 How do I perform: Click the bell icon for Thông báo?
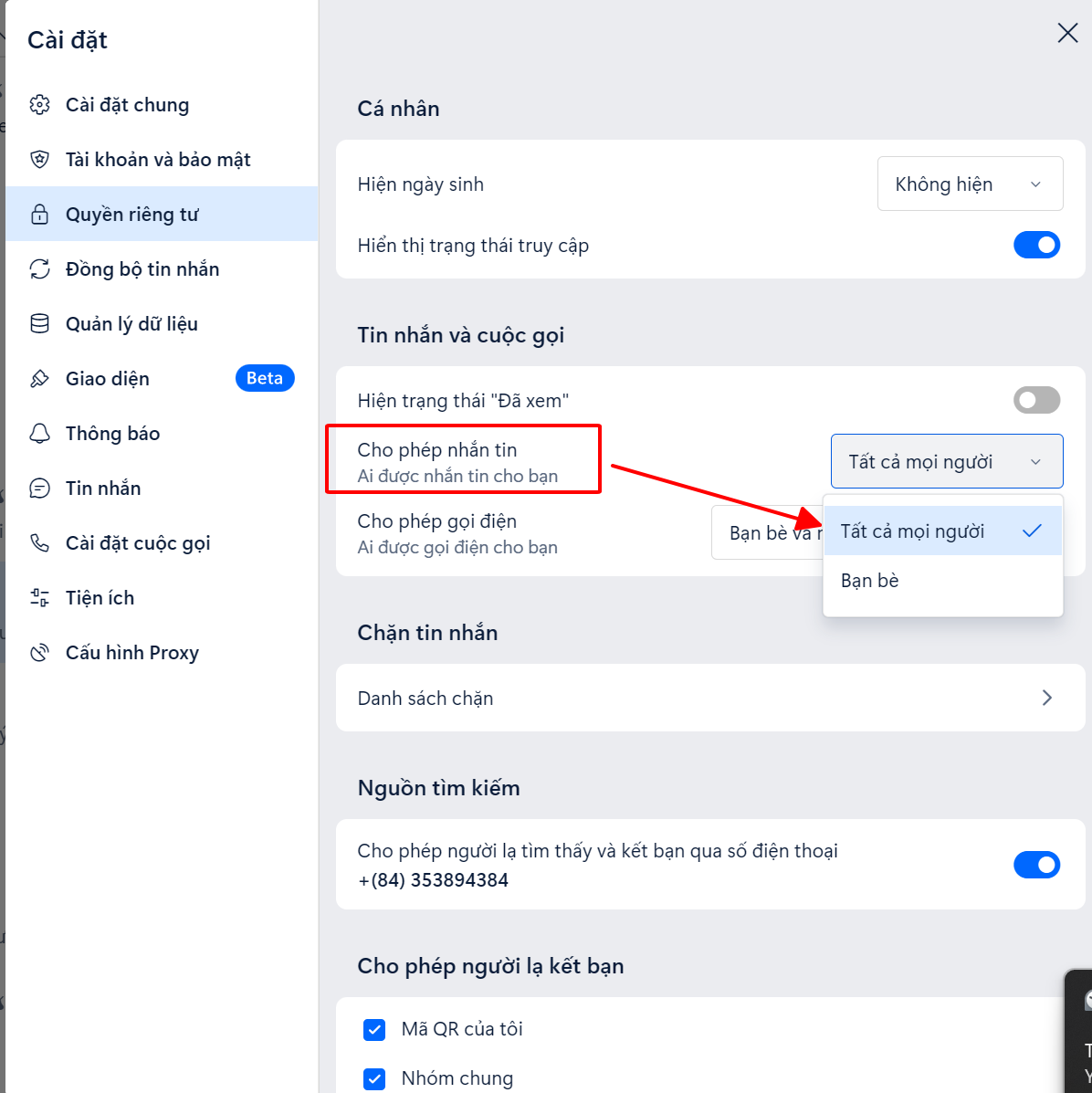coord(40,434)
